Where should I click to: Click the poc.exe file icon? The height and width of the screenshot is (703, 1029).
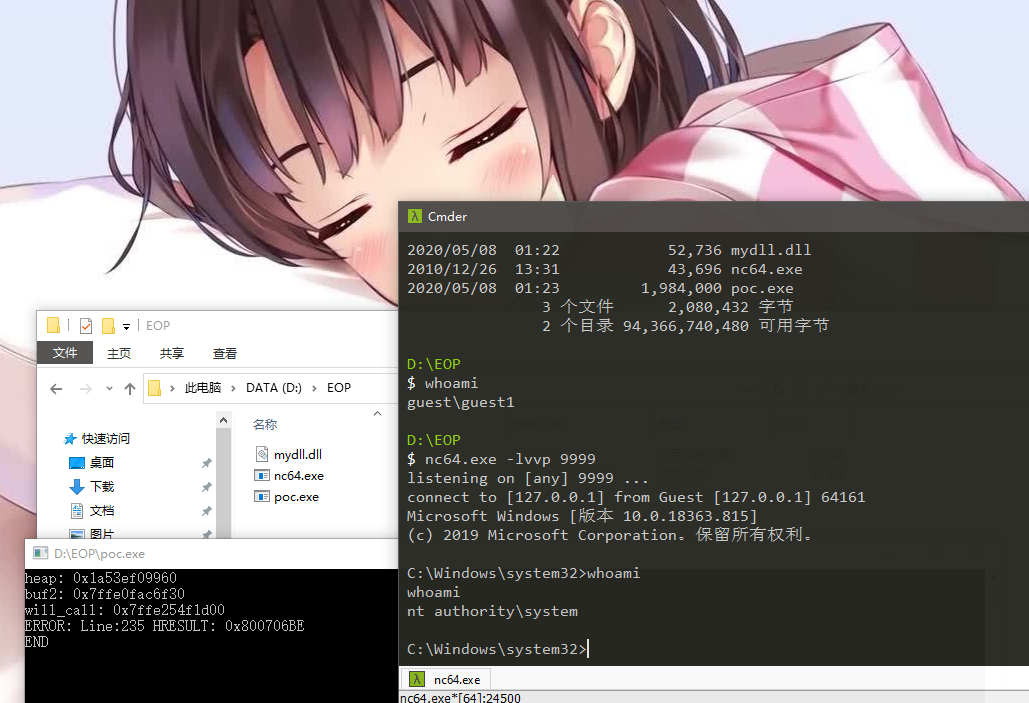[262, 497]
